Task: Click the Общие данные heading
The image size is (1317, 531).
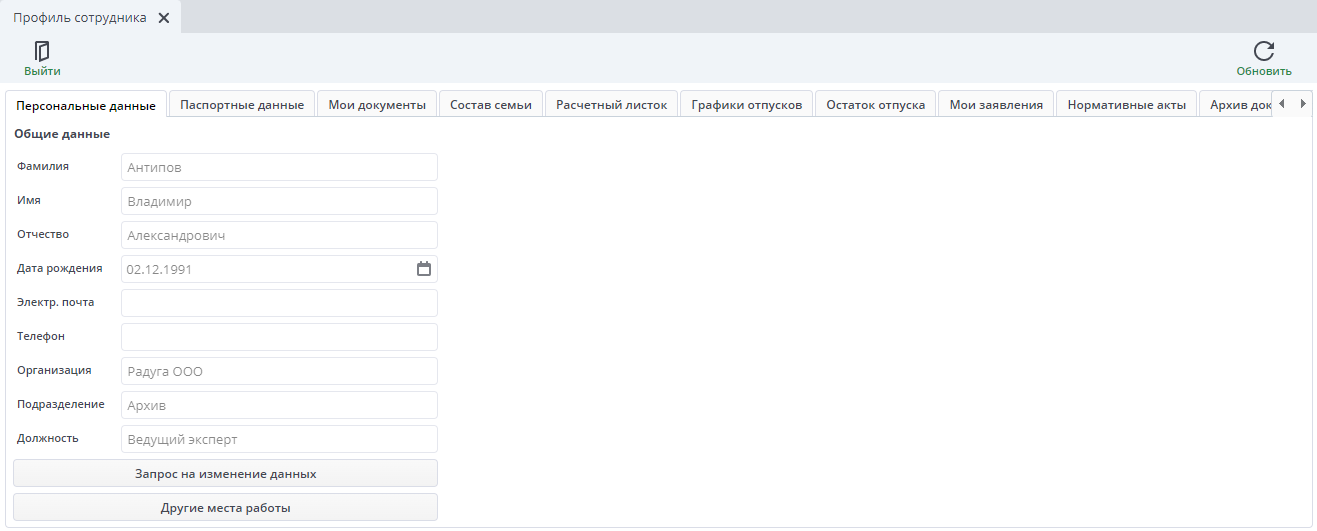Action: [x=62, y=134]
